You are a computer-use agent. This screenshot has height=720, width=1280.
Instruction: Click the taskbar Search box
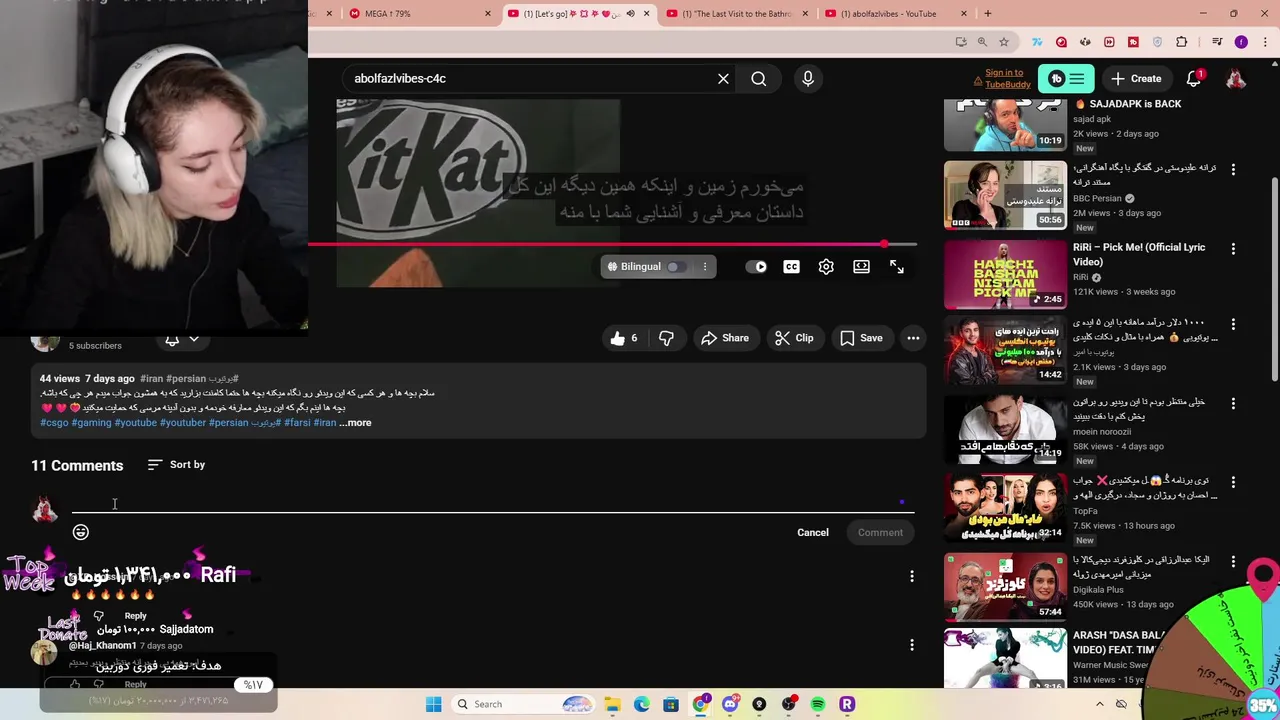[x=524, y=704]
